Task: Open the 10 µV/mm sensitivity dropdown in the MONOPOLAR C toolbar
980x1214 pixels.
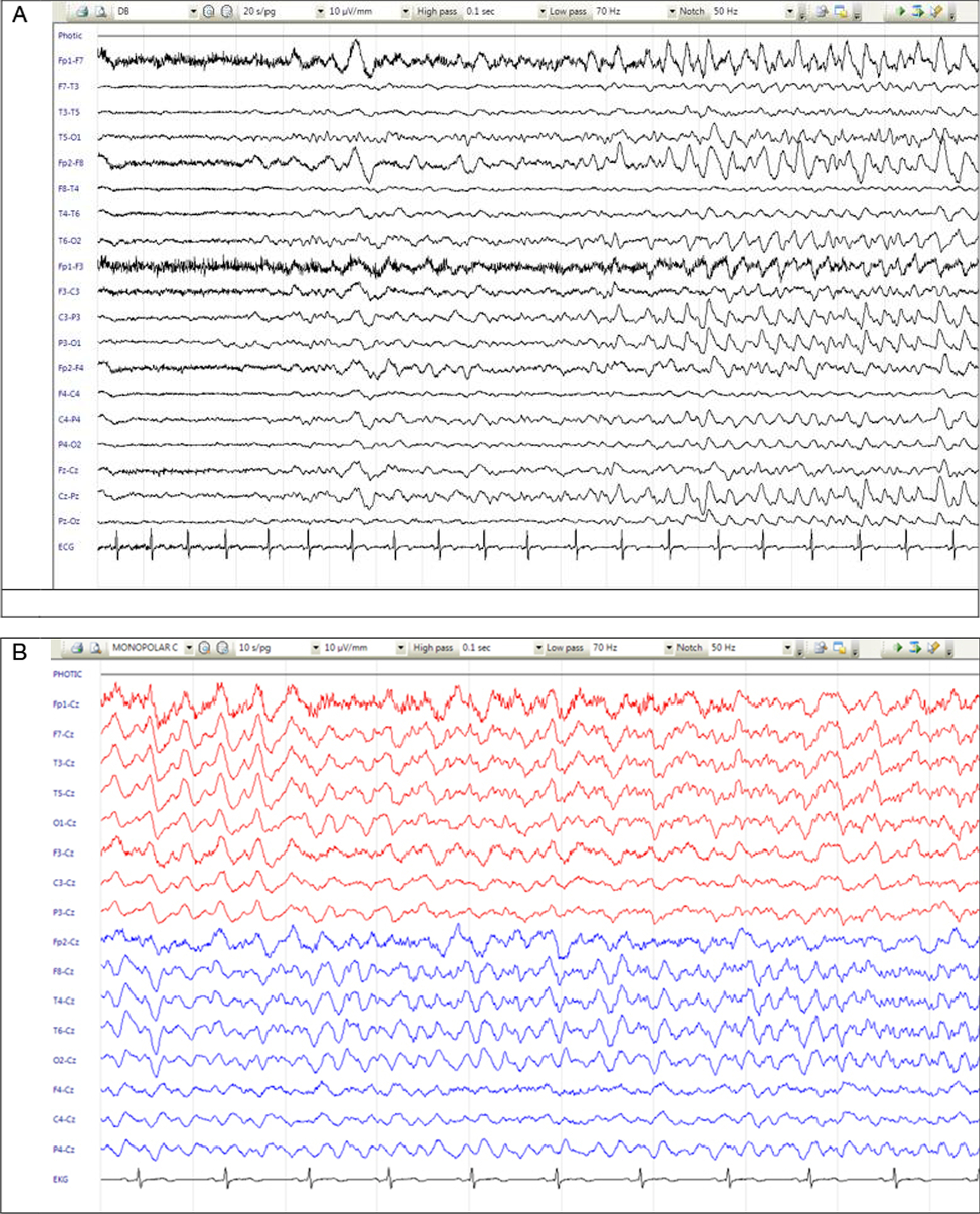Action: [401, 648]
